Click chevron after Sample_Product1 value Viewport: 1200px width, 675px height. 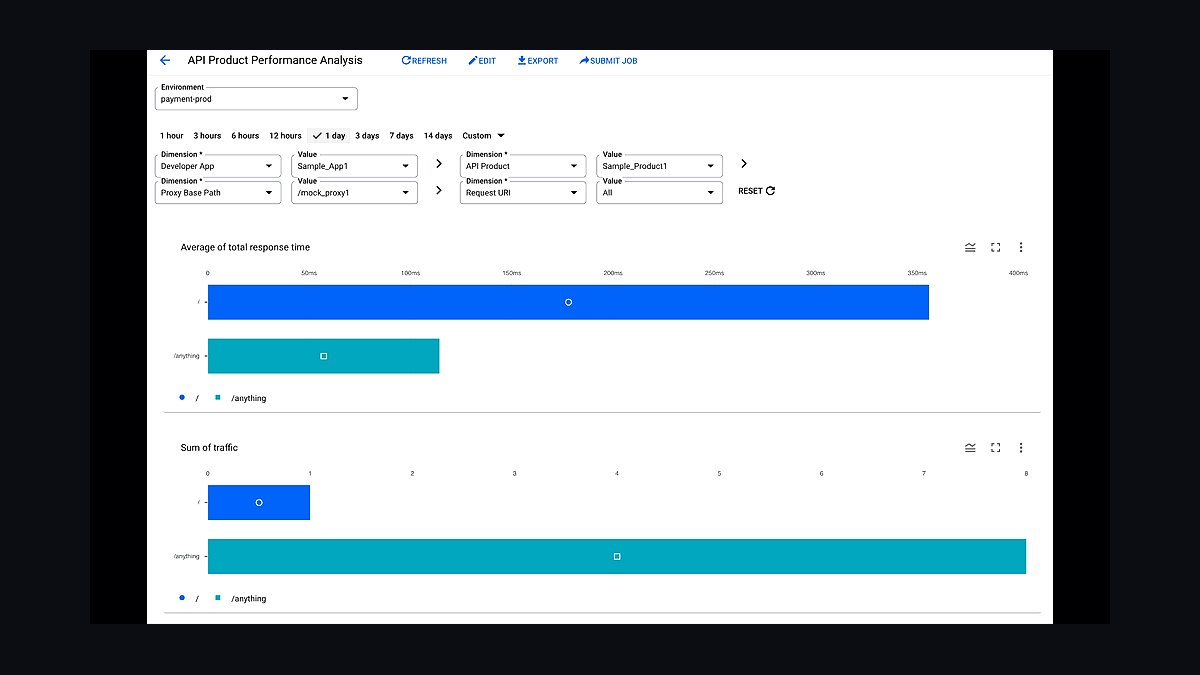pos(743,164)
